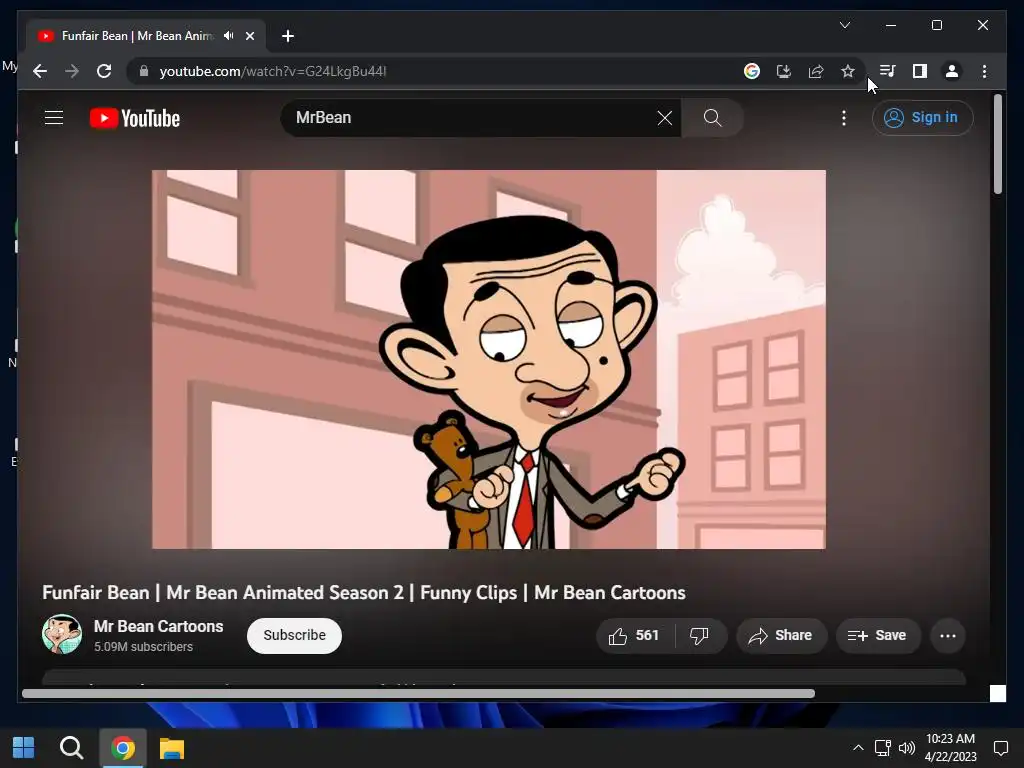The image size is (1024, 768).
Task: Reload the YouTube page
Action: point(104,71)
